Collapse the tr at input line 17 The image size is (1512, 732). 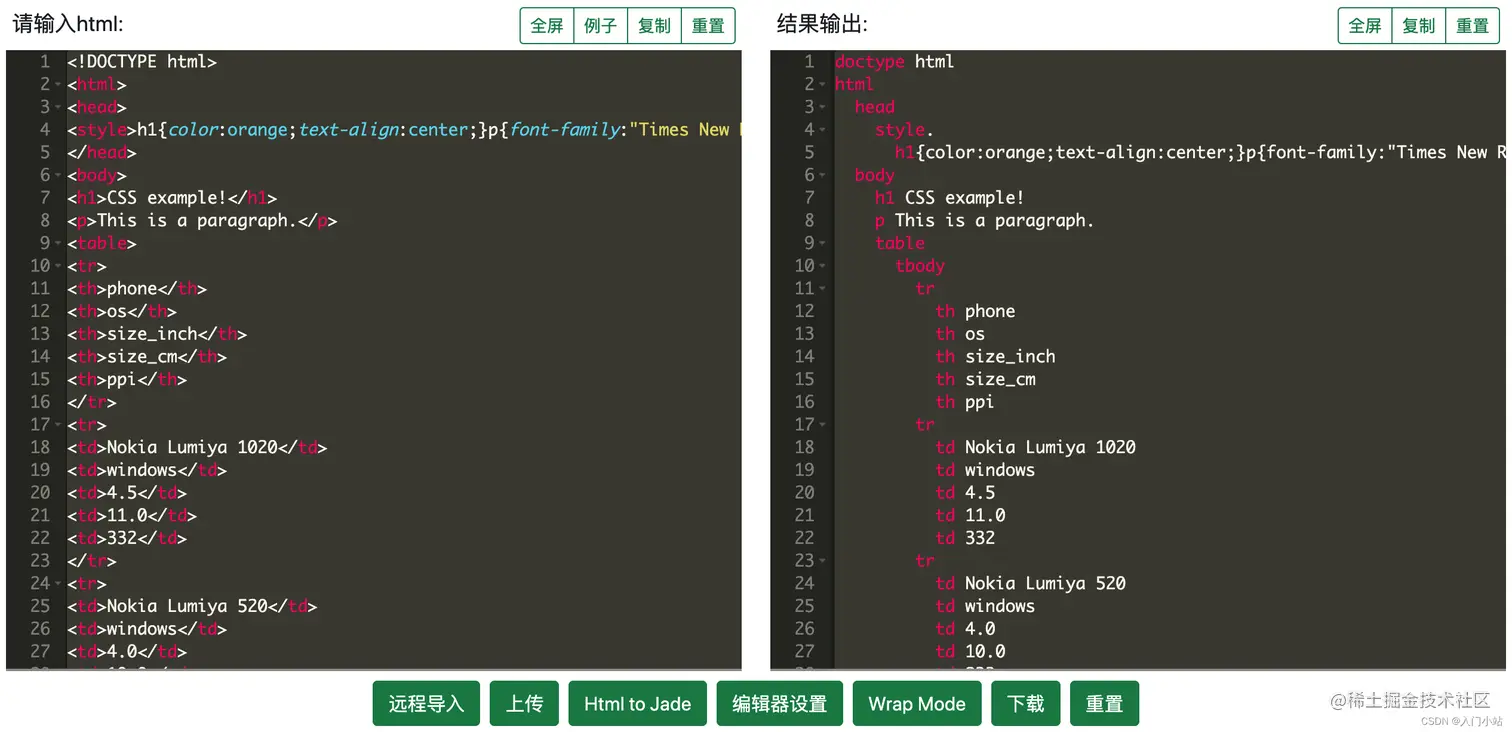coord(58,426)
